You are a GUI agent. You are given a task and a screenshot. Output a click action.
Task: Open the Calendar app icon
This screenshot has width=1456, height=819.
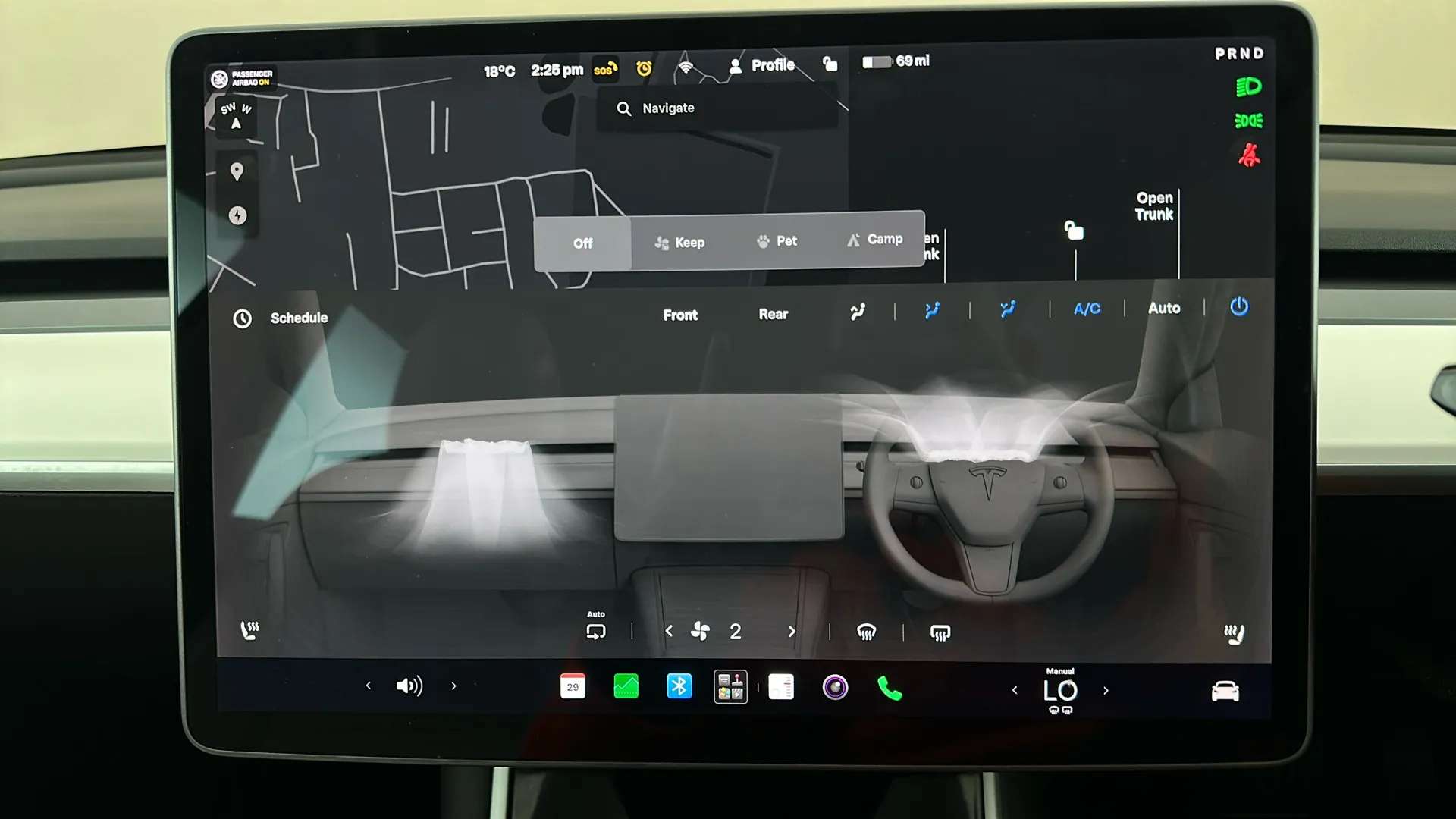(x=573, y=686)
